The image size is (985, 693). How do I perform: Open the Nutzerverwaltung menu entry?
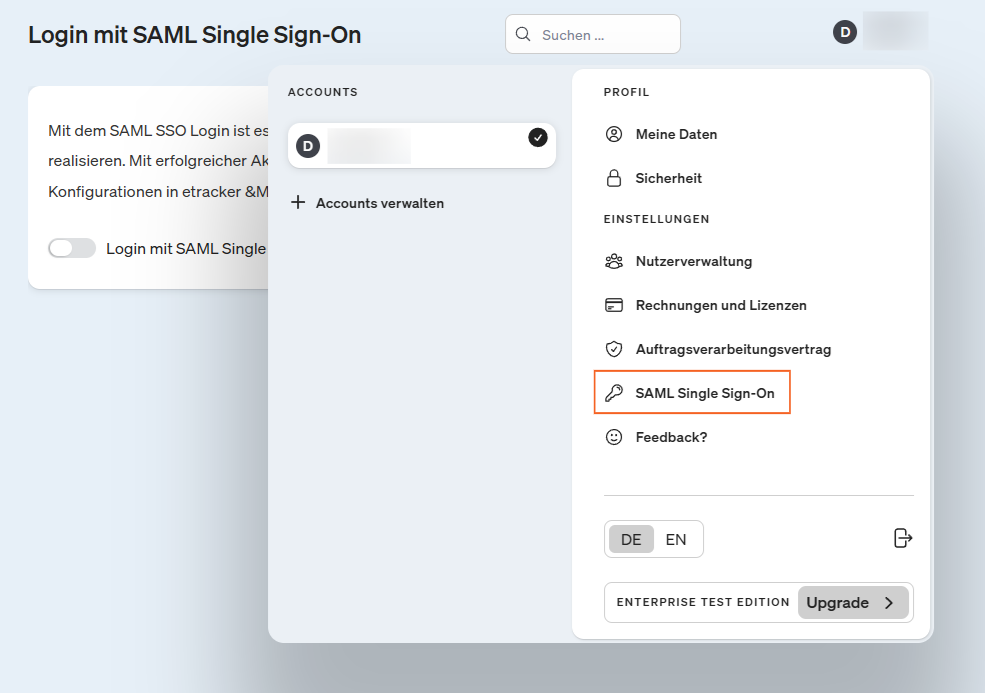coord(693,261)
